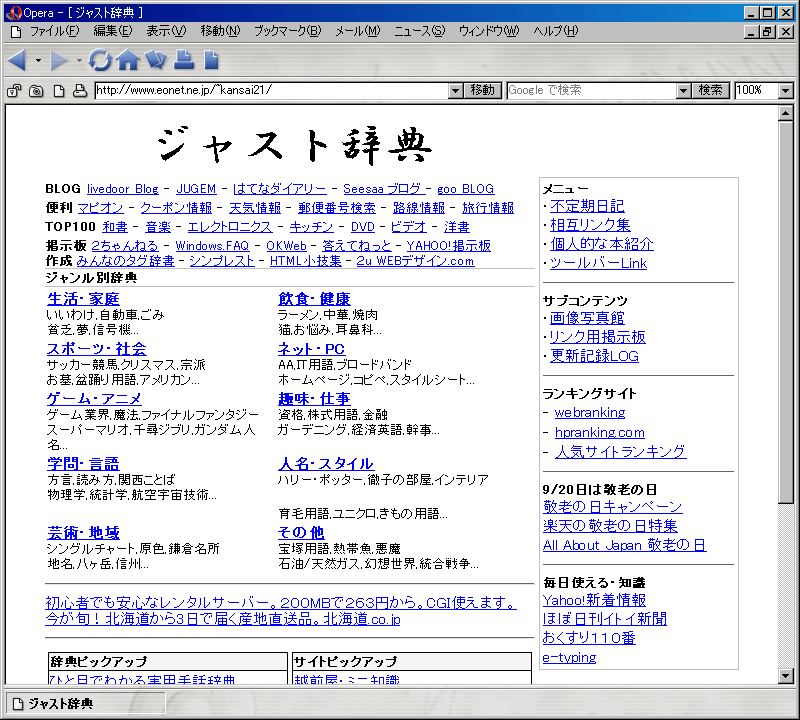The image size is (800, 720).
Task: Open the 敬老の日キャンペーン link
Action: point(613,507)
